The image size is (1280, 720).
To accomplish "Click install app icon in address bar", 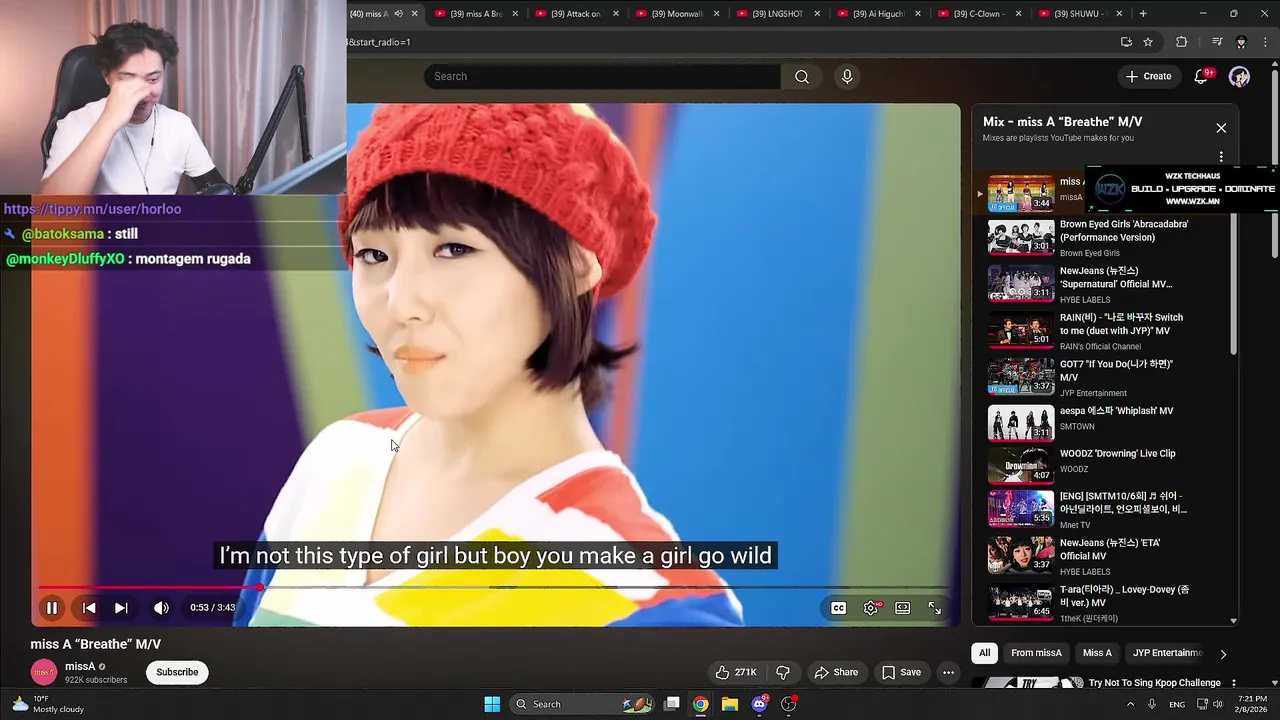I will click(1126, 42).
